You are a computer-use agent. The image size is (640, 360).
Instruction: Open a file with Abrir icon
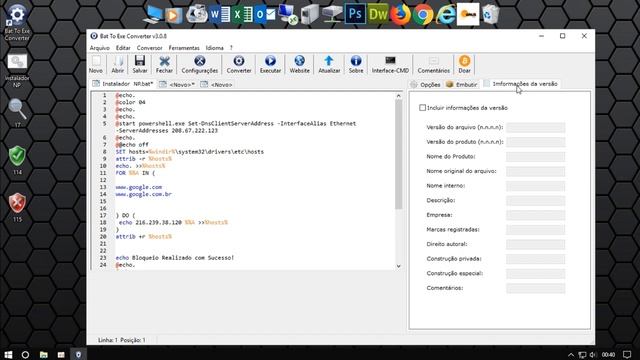(x=118, y=64)
